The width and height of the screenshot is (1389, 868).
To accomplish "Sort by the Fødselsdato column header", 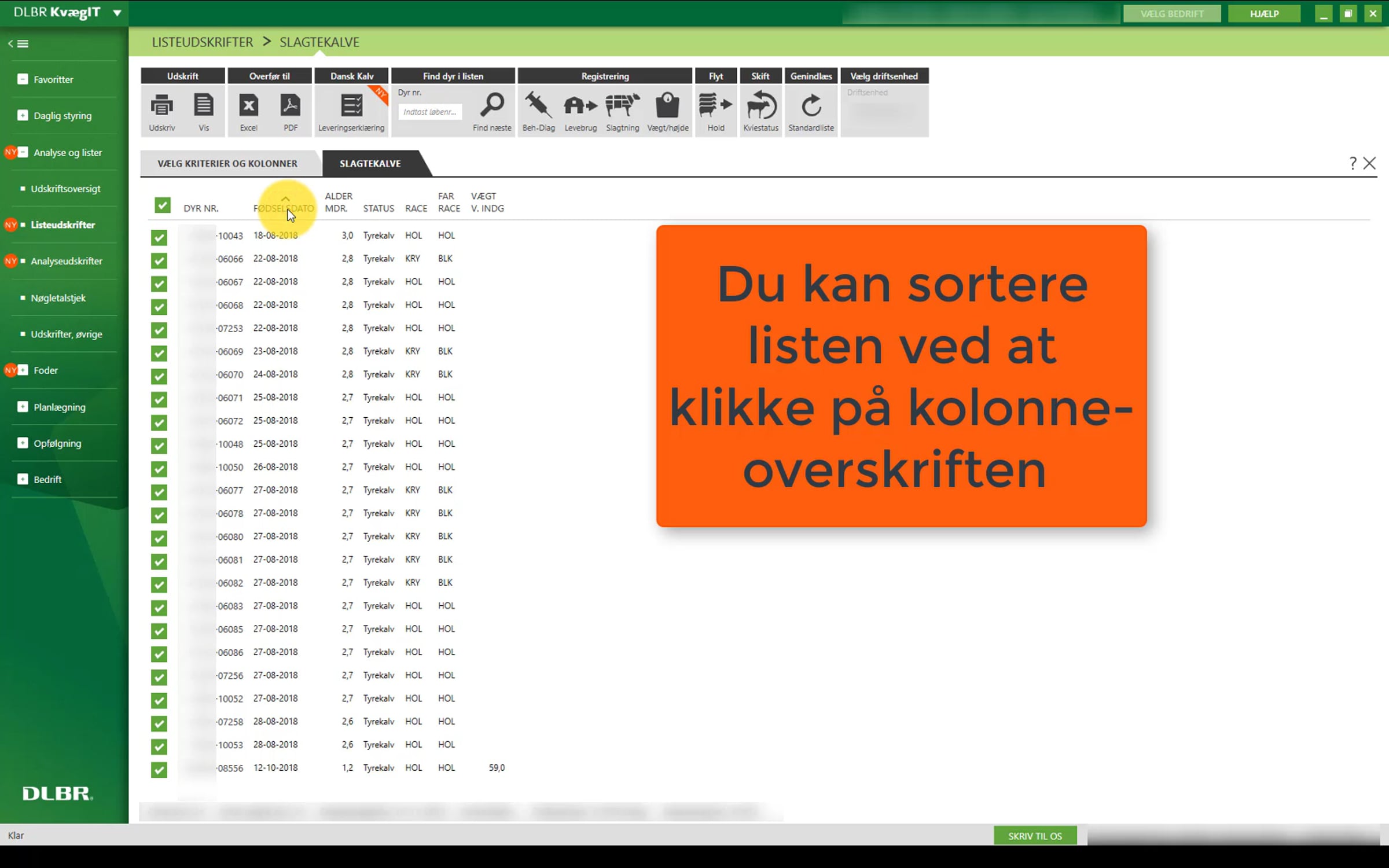I will (284, 208).
